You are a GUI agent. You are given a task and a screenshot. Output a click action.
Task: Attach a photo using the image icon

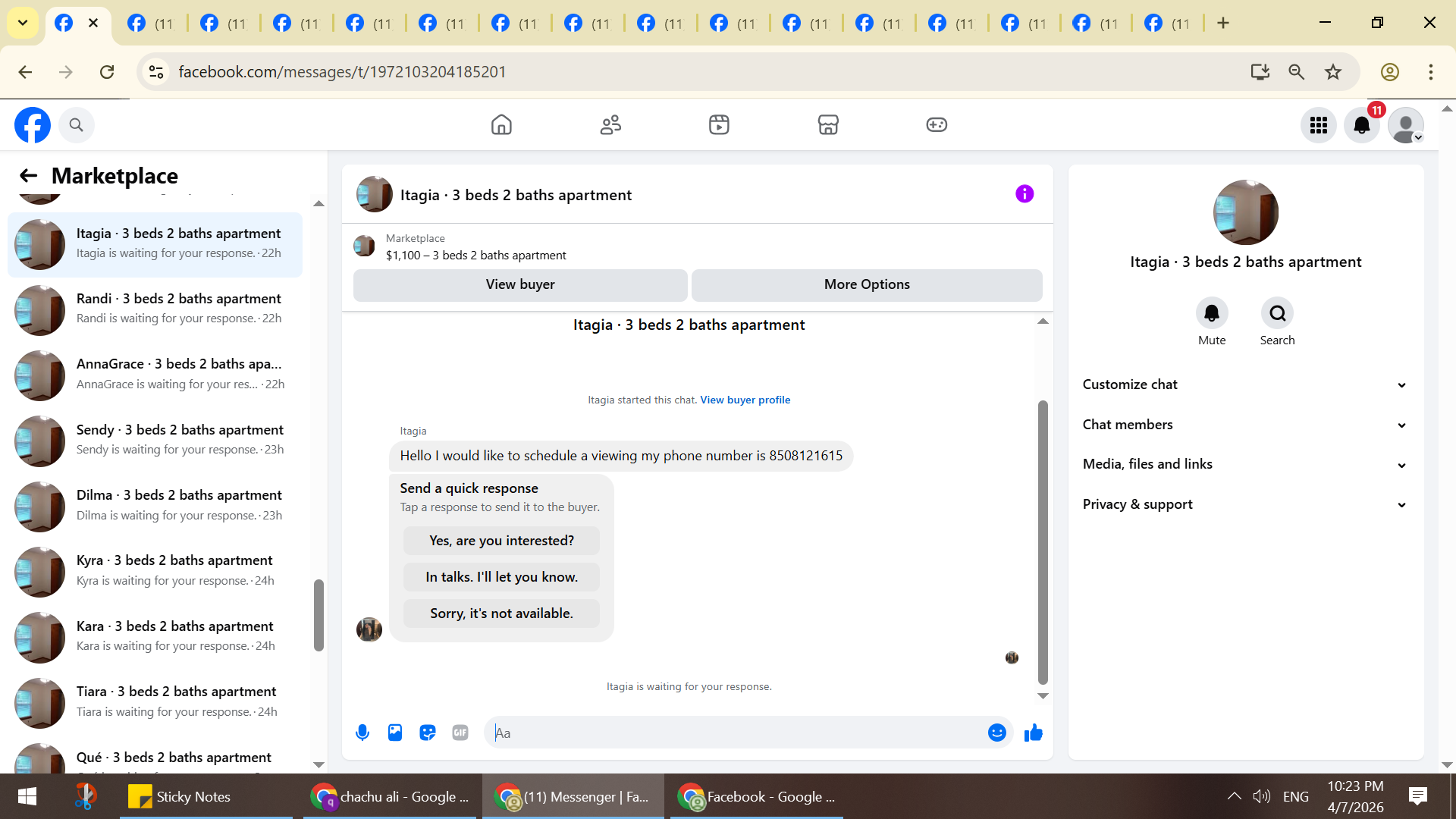pos(395,733)
